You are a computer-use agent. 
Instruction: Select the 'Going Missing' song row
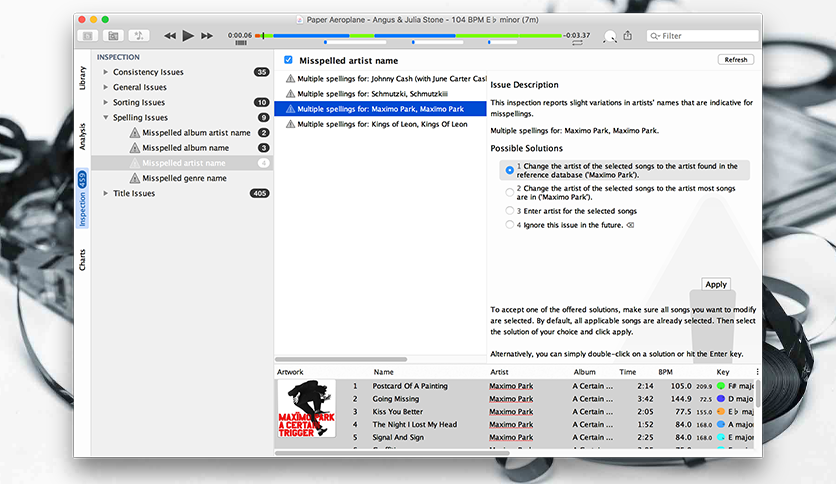[545, 399]
